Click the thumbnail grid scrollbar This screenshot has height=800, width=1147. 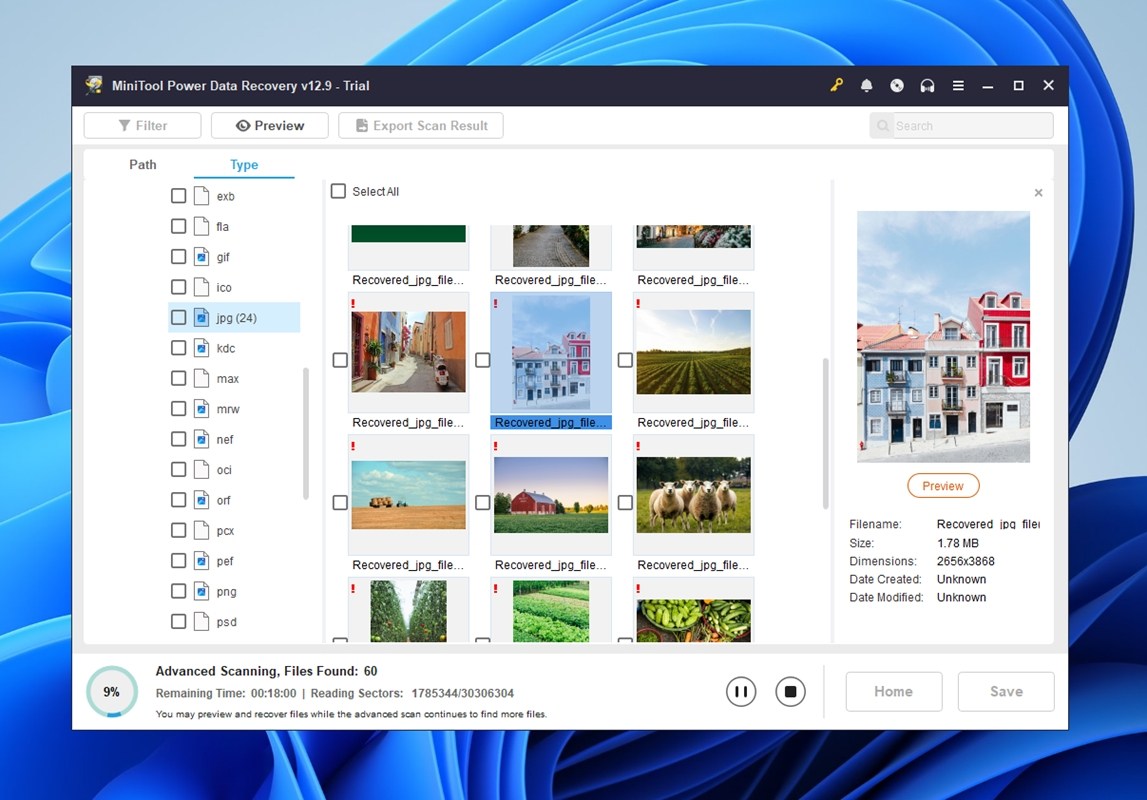pos(826,433)
